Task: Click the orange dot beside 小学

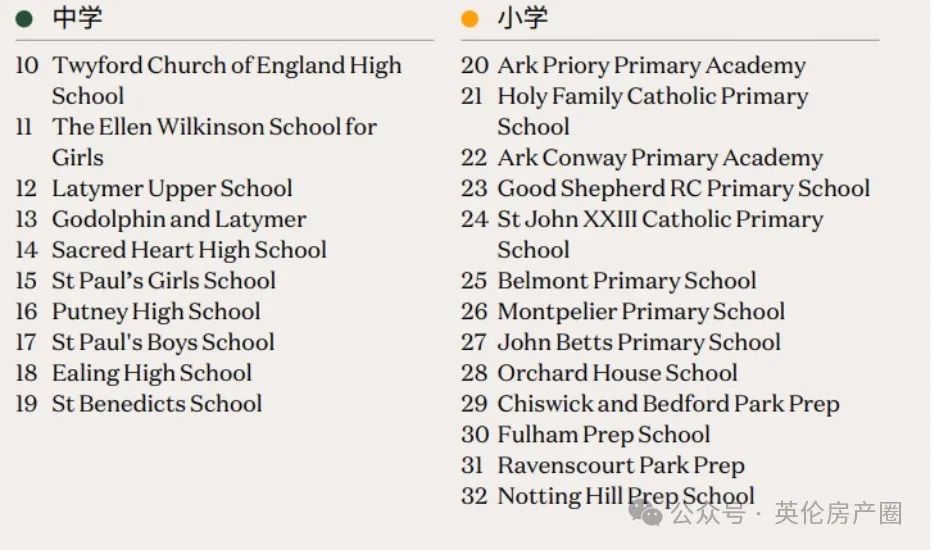Action: click(x=470, y=19)
